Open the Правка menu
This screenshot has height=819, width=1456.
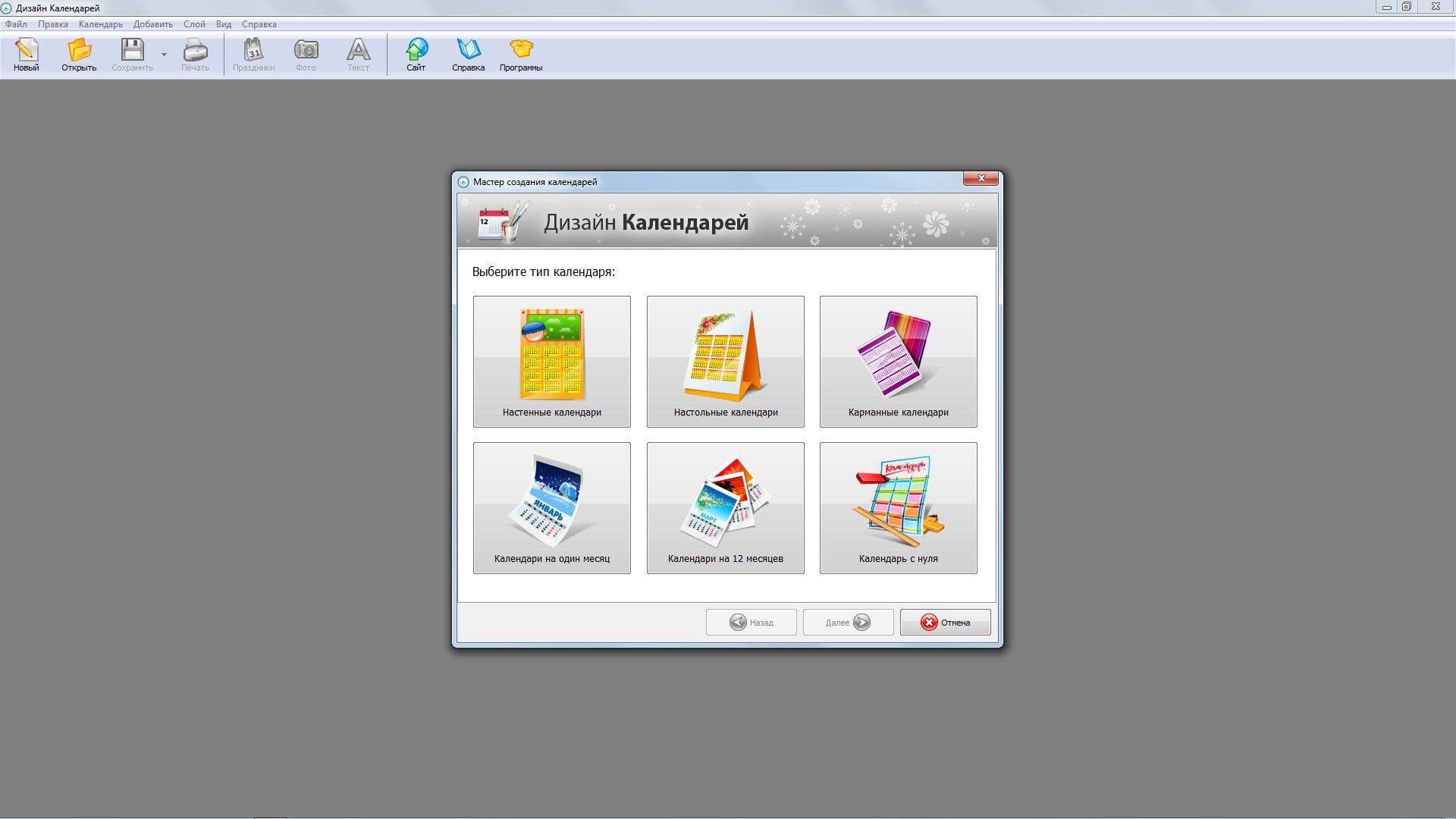click(x=53, y=24)
